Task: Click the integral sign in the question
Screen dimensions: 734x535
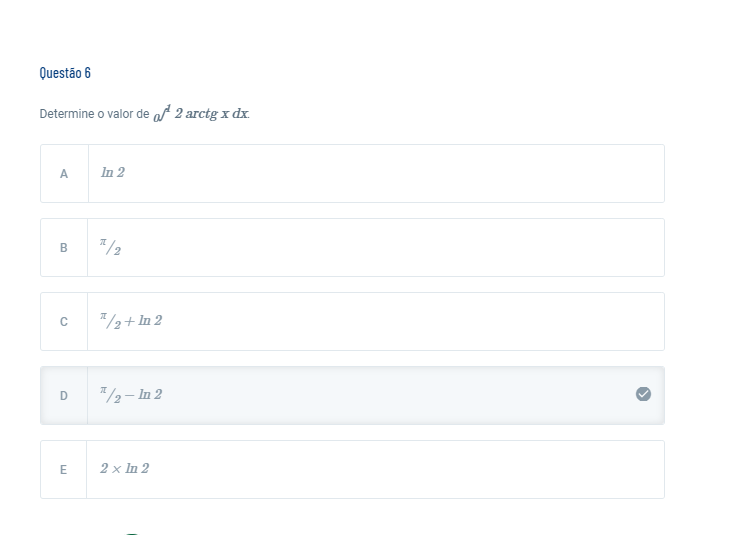Action: (162, 113)
